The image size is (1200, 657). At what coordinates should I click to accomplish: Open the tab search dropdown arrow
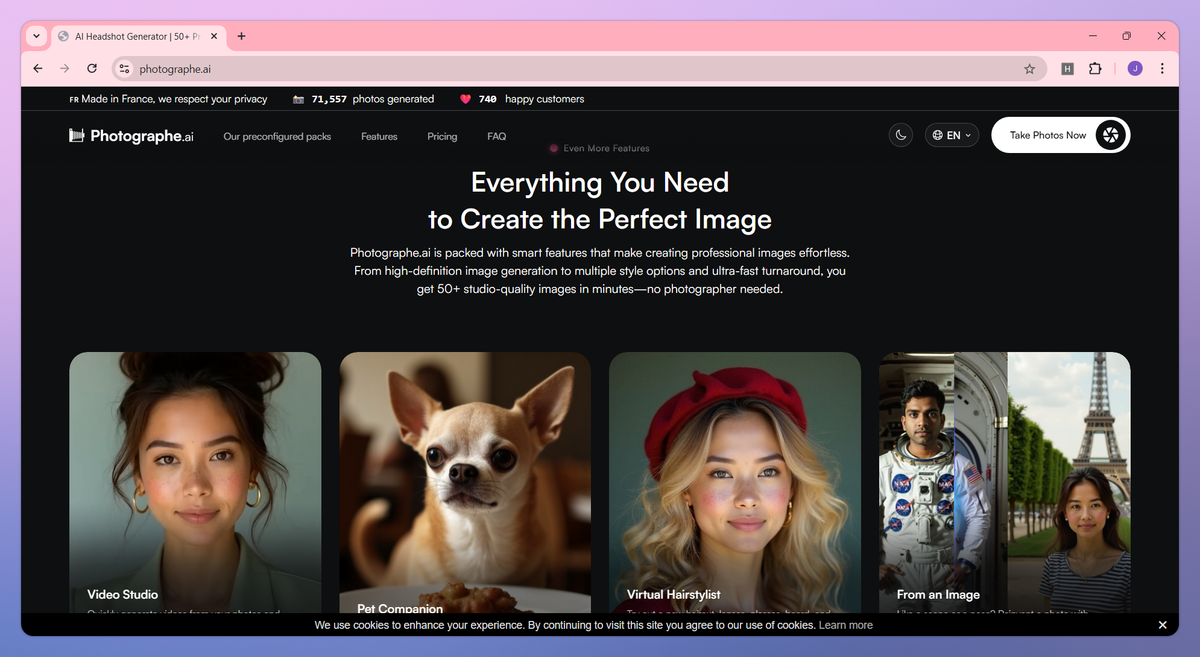click(37, 36)
